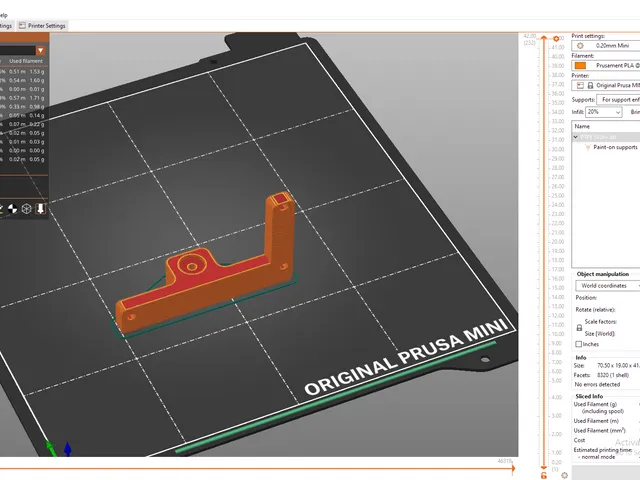Select Paint-on supports tree item
This screenshot has width=640, height=480.
coord(615,147)
